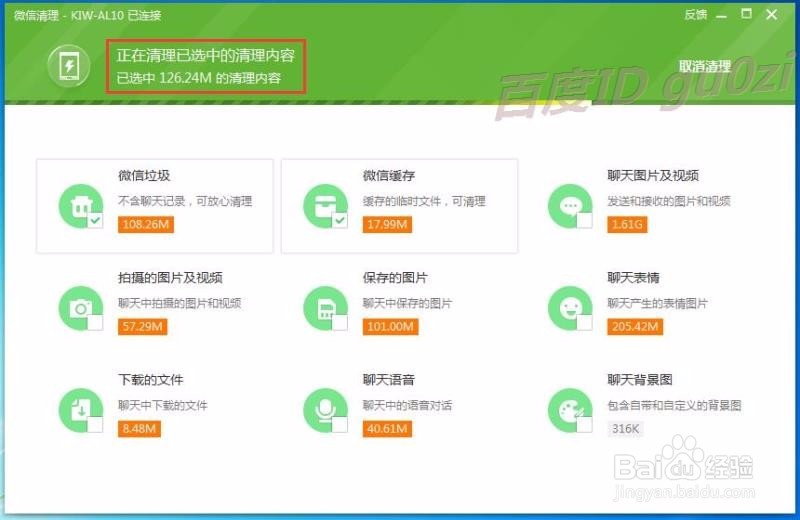Click the saved pictures SD card icon
The width and height of the screenshot is (800, 520).
[x=325, y=308]
